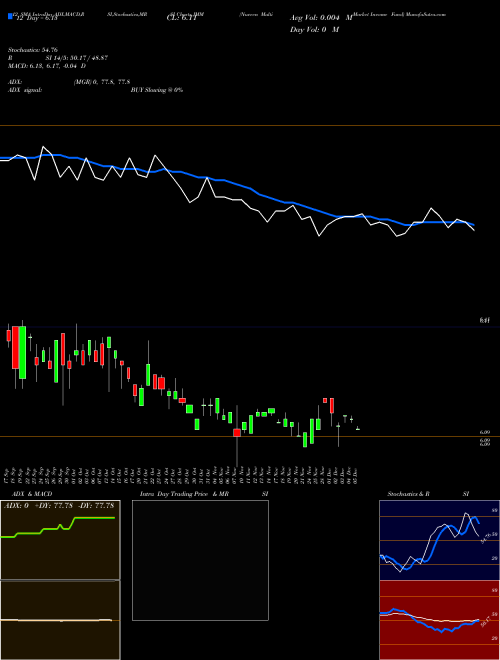
Task: Click the 'Day Vol: 0 M' text
Action: 314,30
